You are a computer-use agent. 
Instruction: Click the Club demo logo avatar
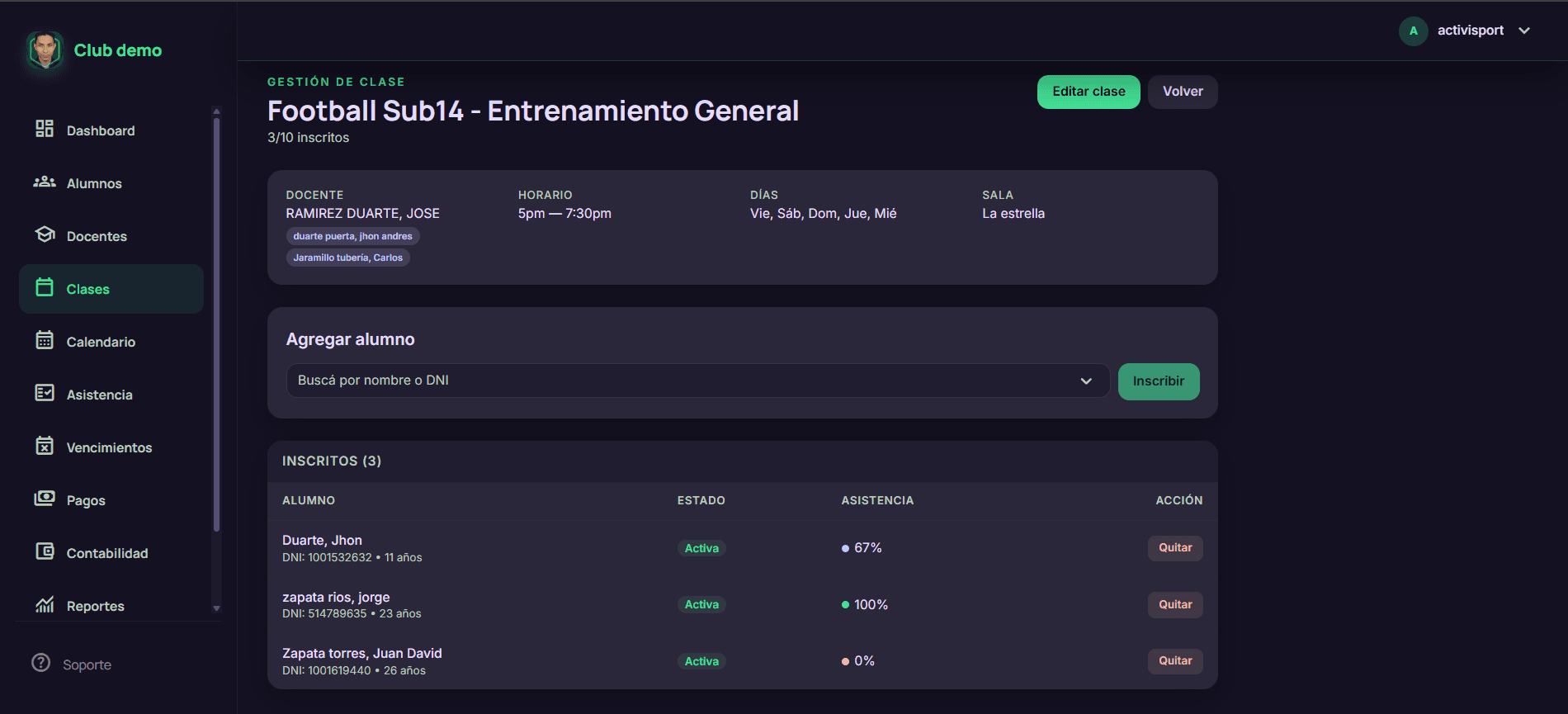45,50
